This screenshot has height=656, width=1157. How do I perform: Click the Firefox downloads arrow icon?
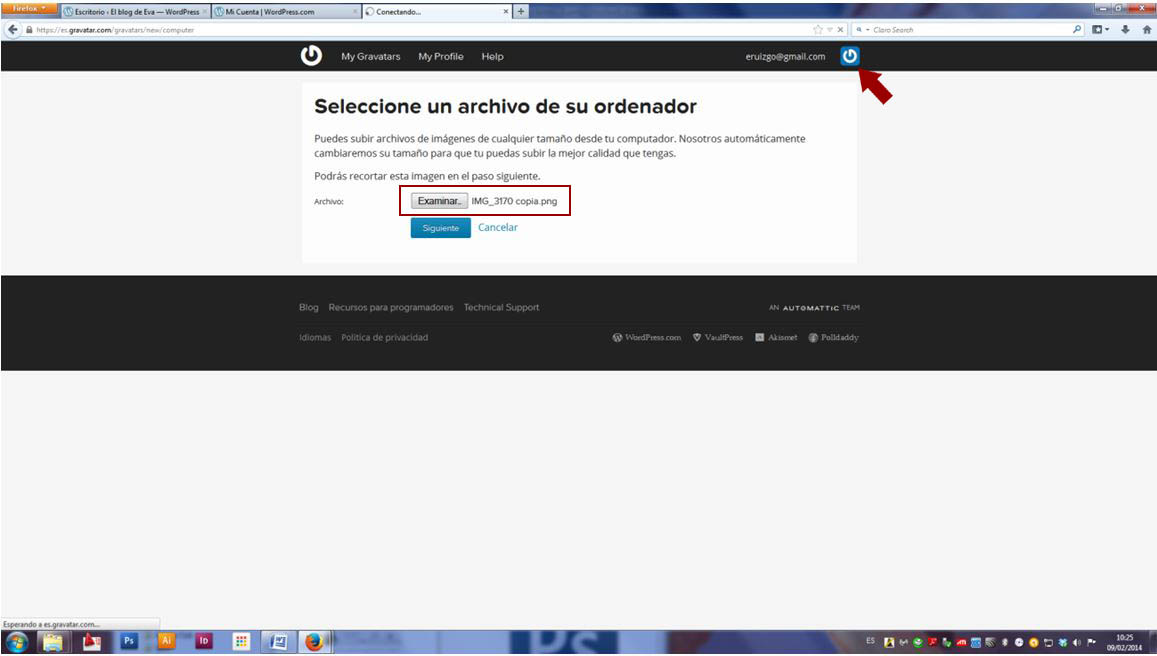(x=1125, y=30)
